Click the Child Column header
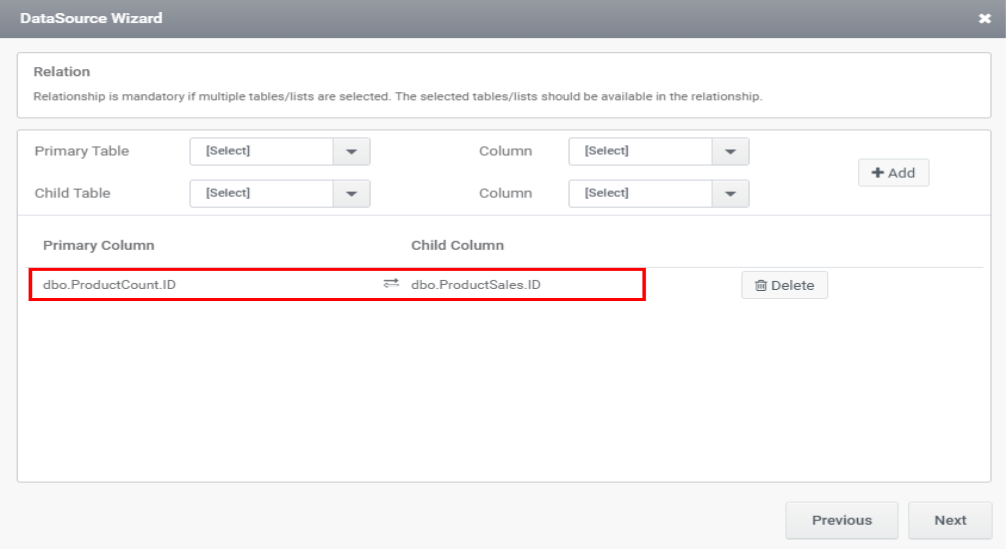The height and width of the screenshot is (549, 1008). [x=457, y=245]
